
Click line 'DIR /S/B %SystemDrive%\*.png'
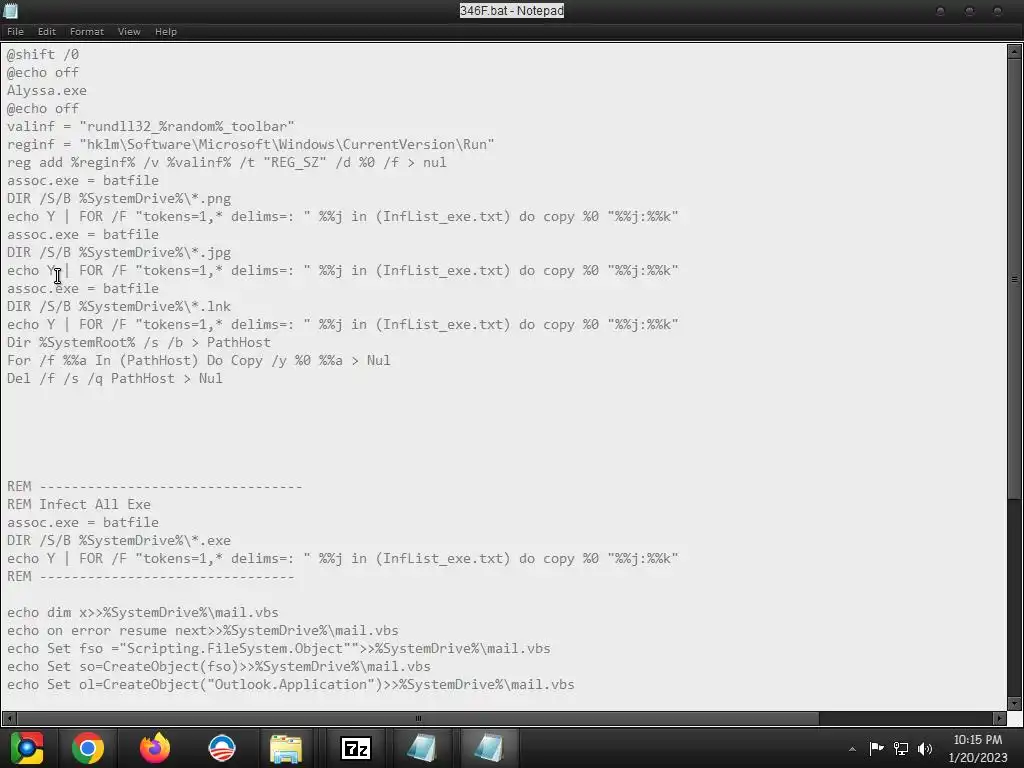tap(119, 198)
